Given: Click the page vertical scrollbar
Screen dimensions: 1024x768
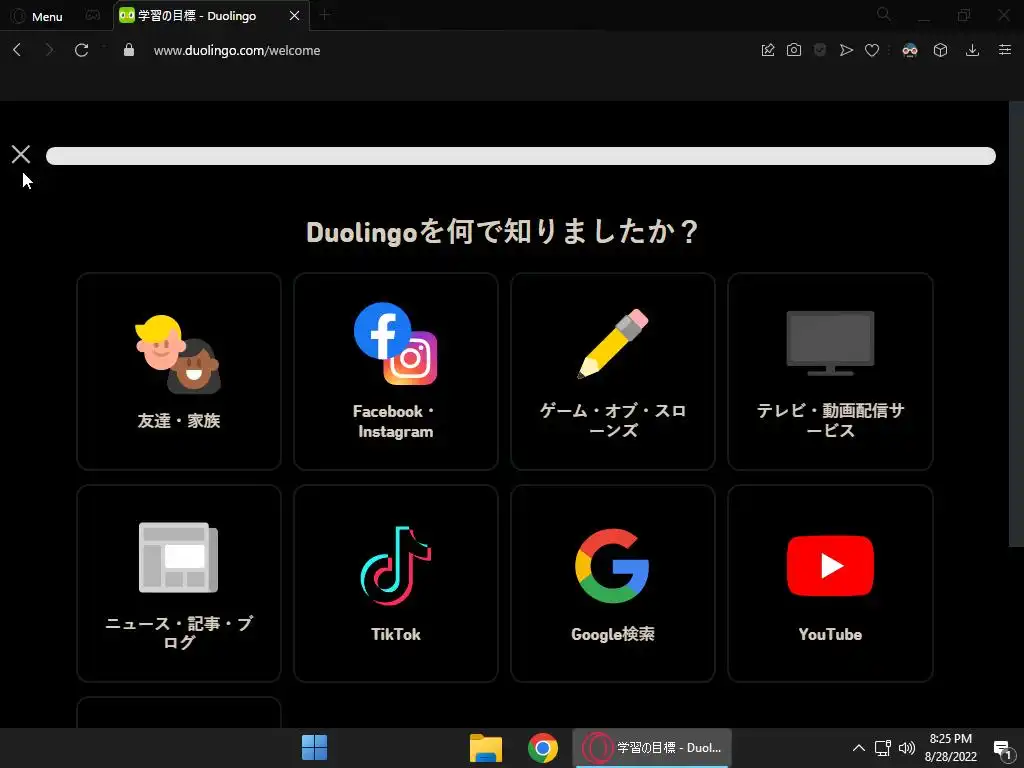Looking at the screenshot, I should pyautogui.click(x=1016, y=324).
